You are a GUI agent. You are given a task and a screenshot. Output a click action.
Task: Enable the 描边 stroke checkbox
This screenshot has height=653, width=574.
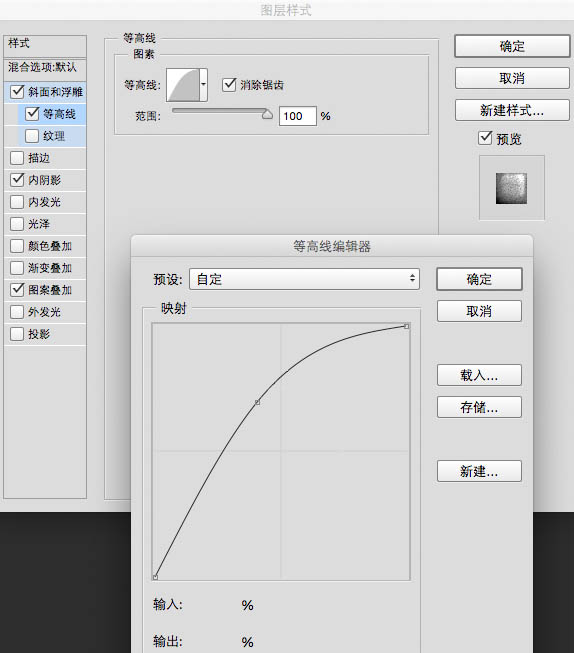pos(17,158)
